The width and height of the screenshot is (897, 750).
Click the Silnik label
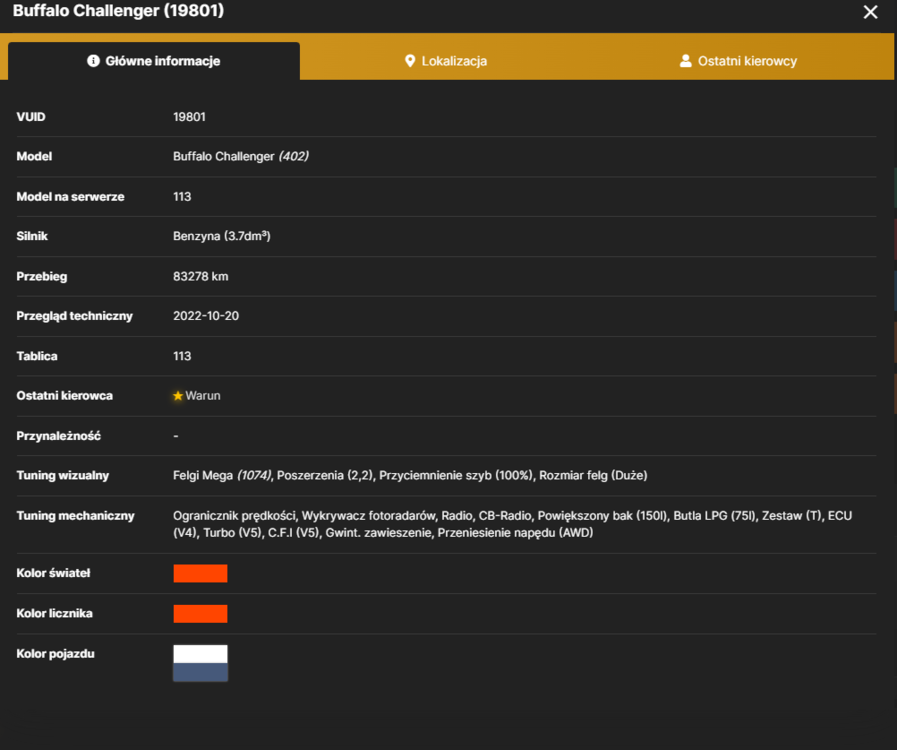32,236
